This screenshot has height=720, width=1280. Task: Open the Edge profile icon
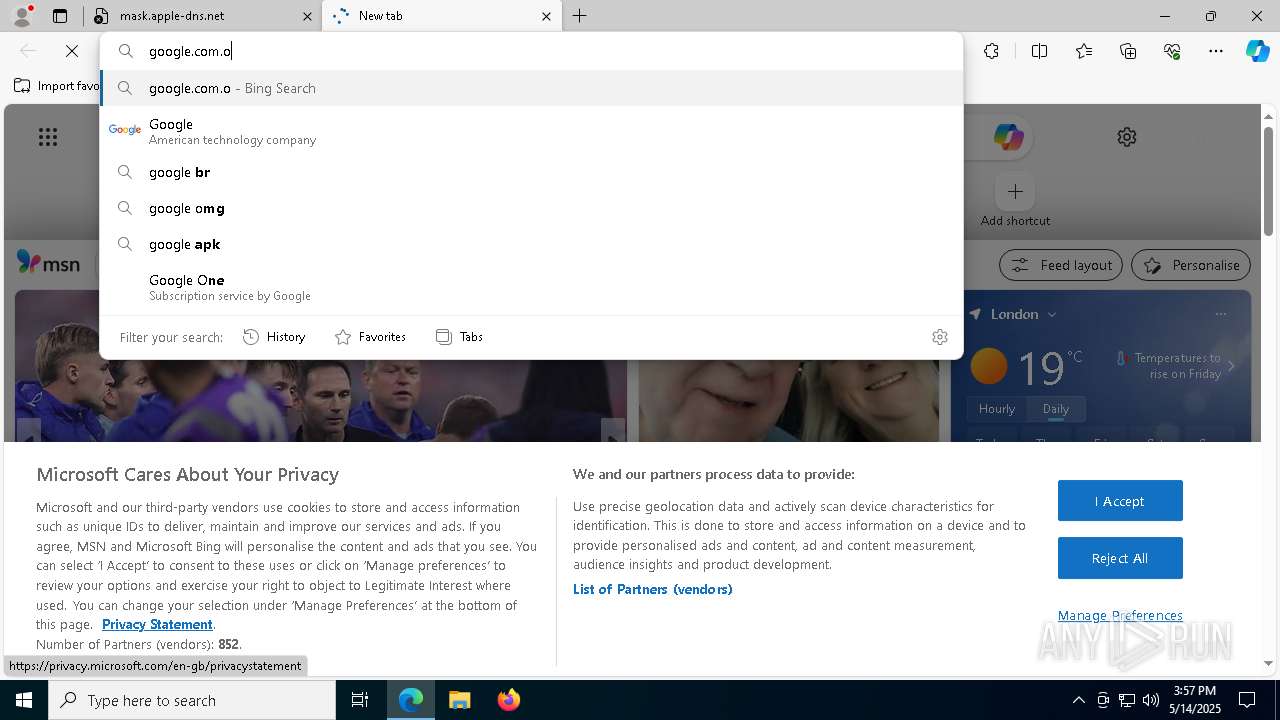[22, 15]
